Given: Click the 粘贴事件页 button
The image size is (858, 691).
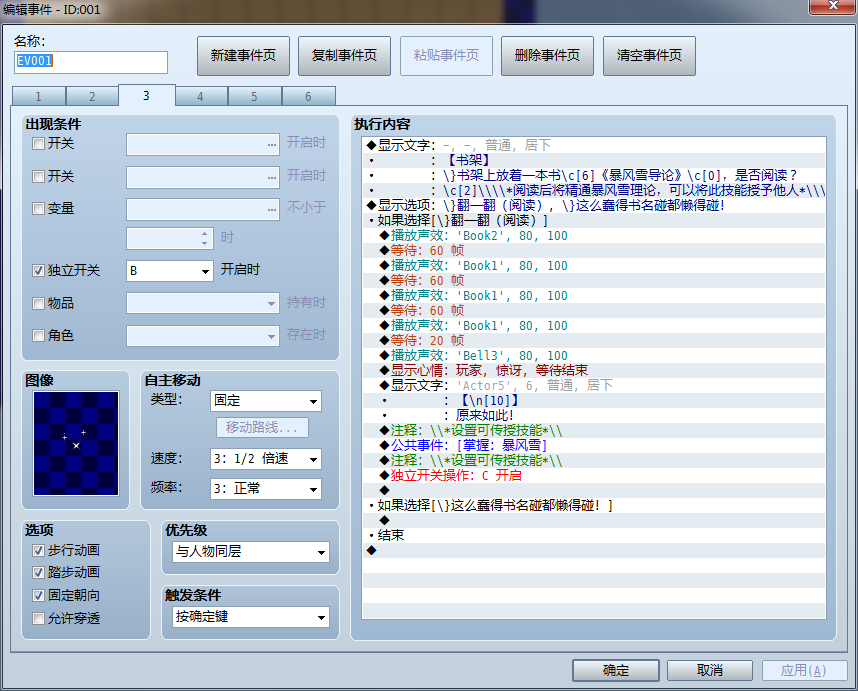Looking at the screenshot, I should tap(447, 56).
